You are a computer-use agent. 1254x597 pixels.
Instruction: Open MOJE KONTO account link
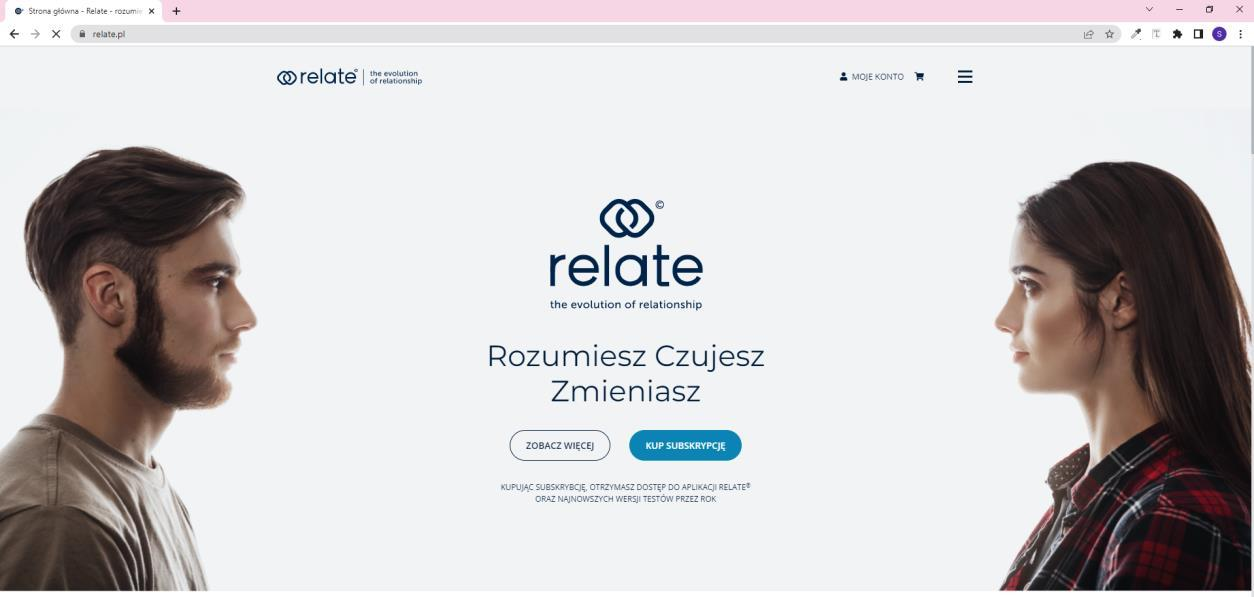872,77
